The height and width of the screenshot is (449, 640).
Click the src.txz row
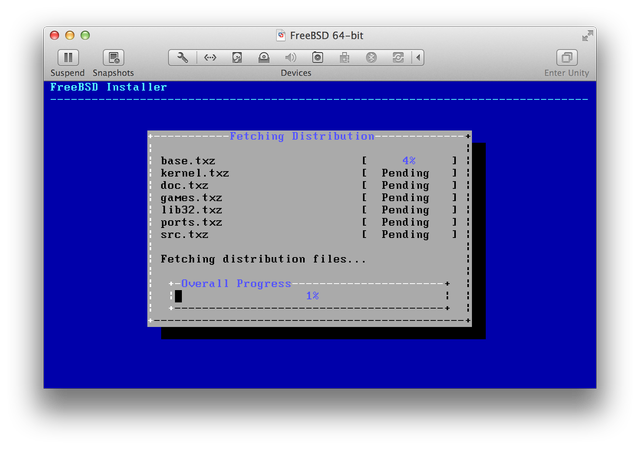coord(309,234)
